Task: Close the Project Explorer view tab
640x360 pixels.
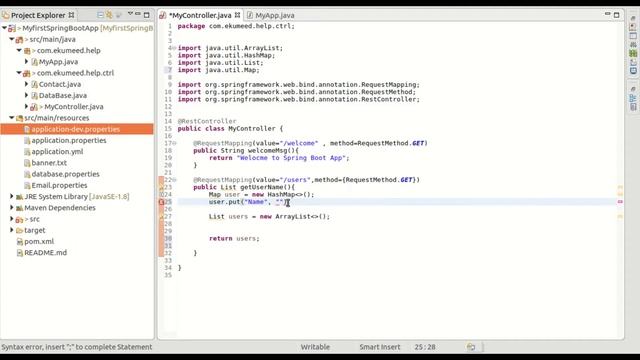Action: (71, 15)
